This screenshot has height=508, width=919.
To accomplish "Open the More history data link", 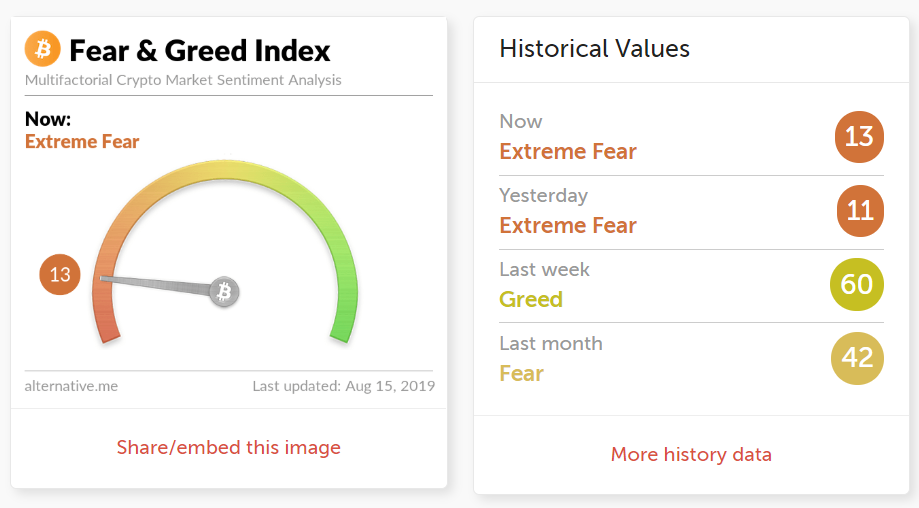I will [691, 455].
